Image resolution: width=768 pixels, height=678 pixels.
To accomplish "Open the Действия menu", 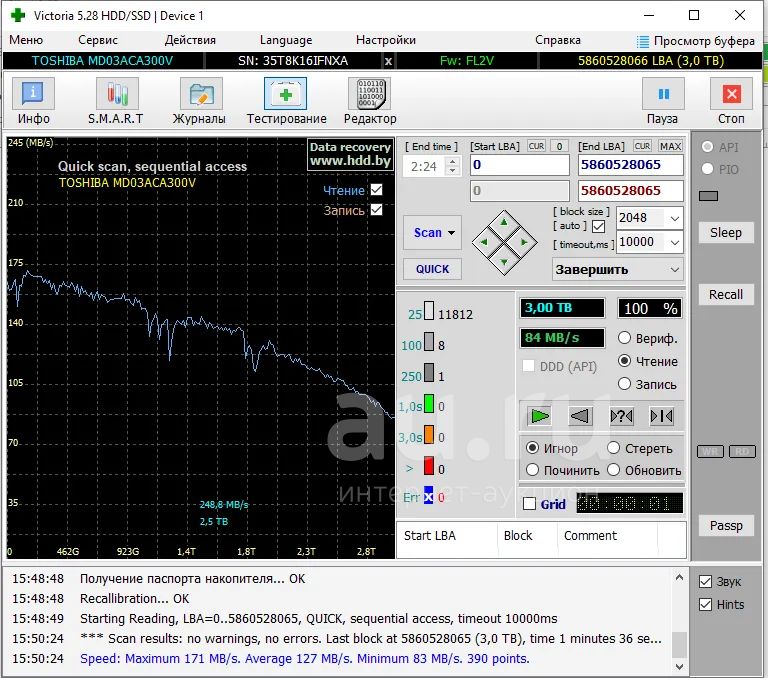I will point(190,40).
